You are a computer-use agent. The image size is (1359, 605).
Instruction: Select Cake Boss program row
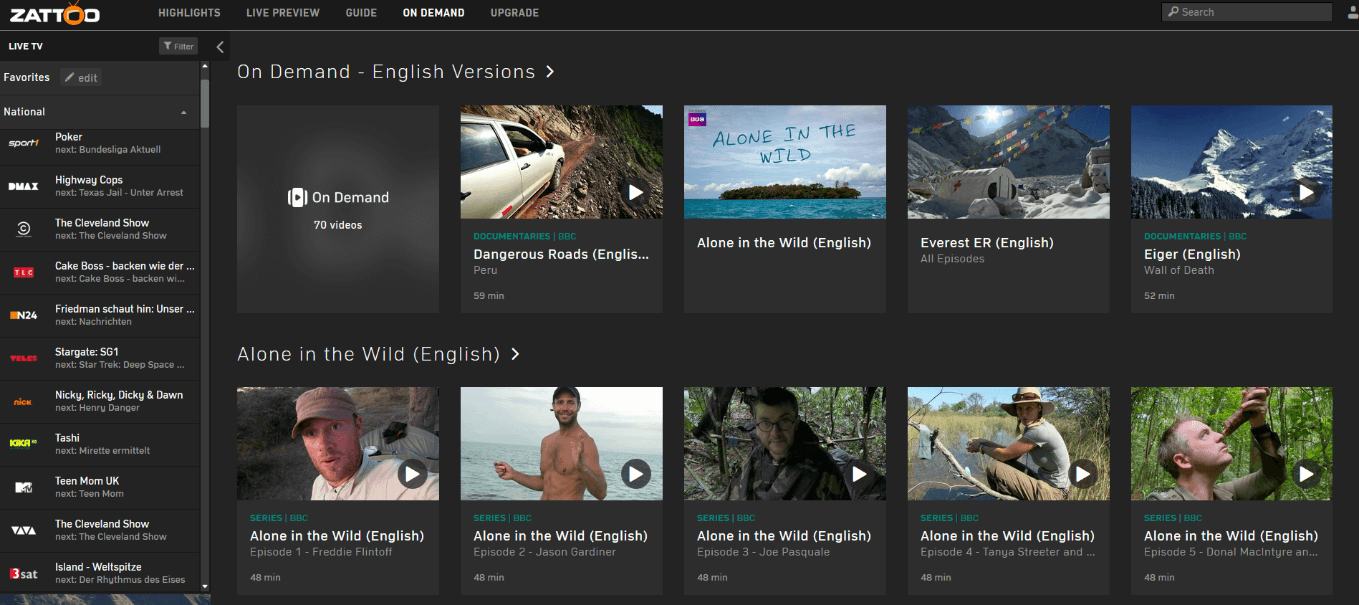pos(100,272)
